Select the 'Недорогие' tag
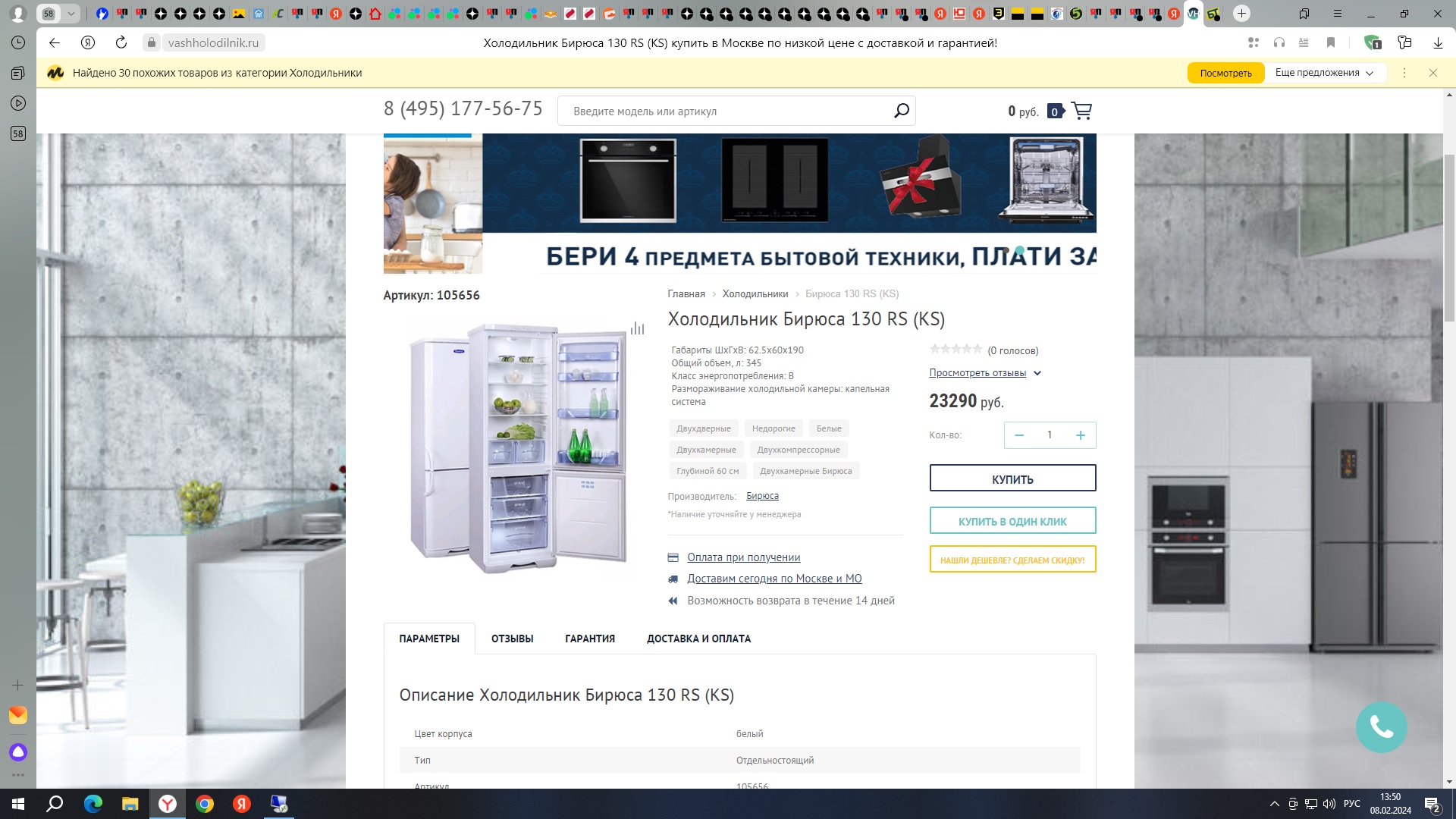The width and height of the screenshot is (1456, 819). click(773, 428)
